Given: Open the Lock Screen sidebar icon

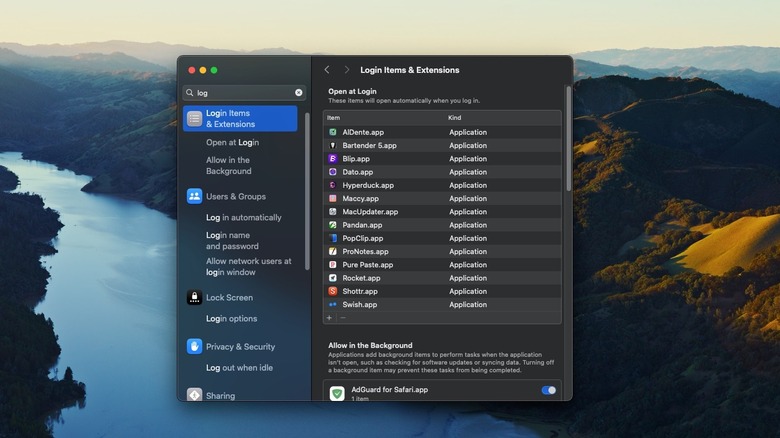Looking at the screenshot, I should (194, 297).
